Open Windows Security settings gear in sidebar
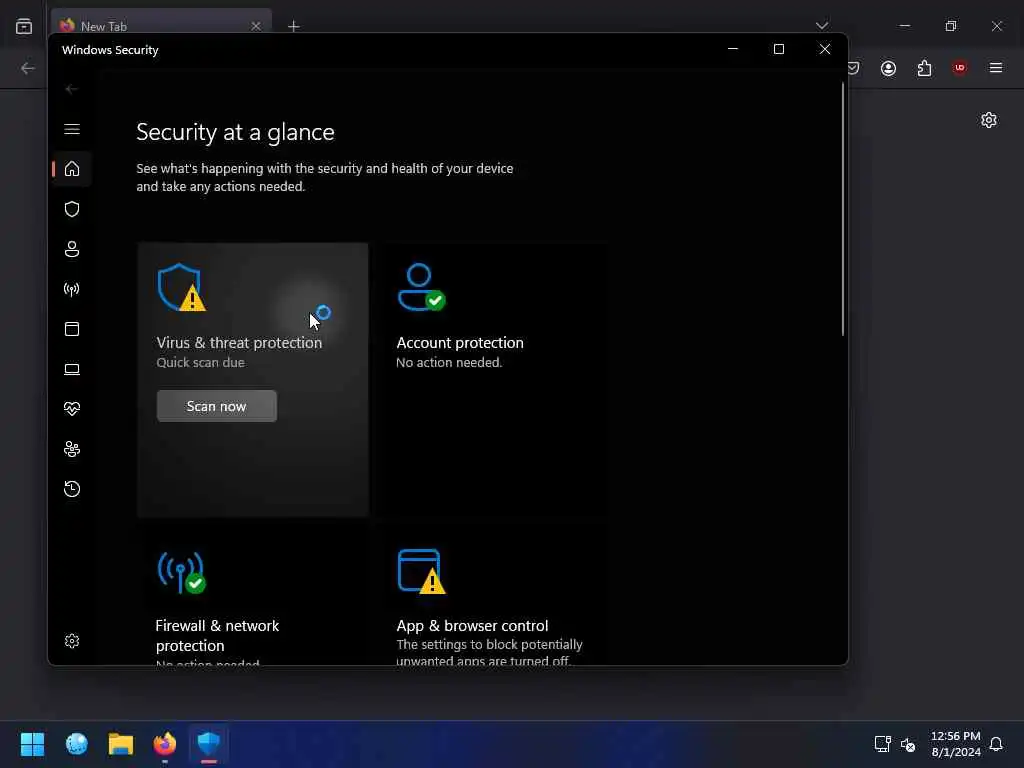The image size is (1024, 768). (x=72, y=641)
